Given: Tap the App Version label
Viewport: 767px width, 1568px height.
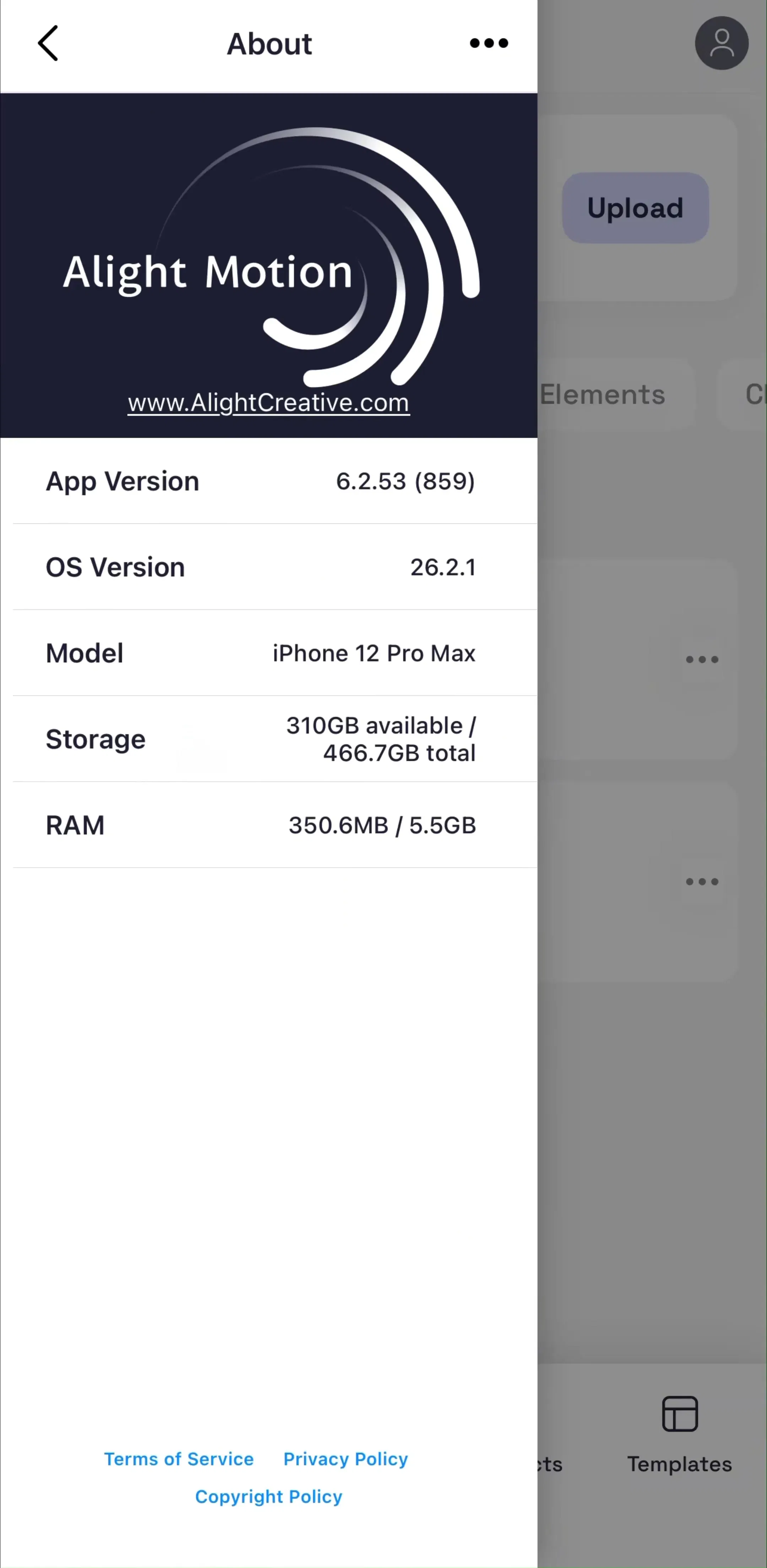Looking at the screenshot, I should [122, 481].
